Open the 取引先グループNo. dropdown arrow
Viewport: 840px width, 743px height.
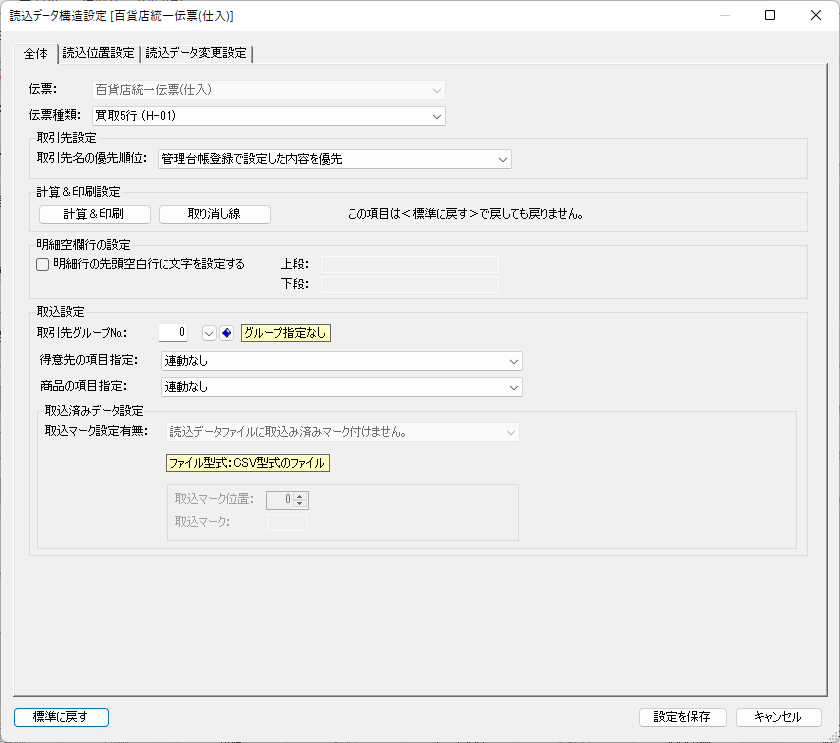tap(209, 333)
